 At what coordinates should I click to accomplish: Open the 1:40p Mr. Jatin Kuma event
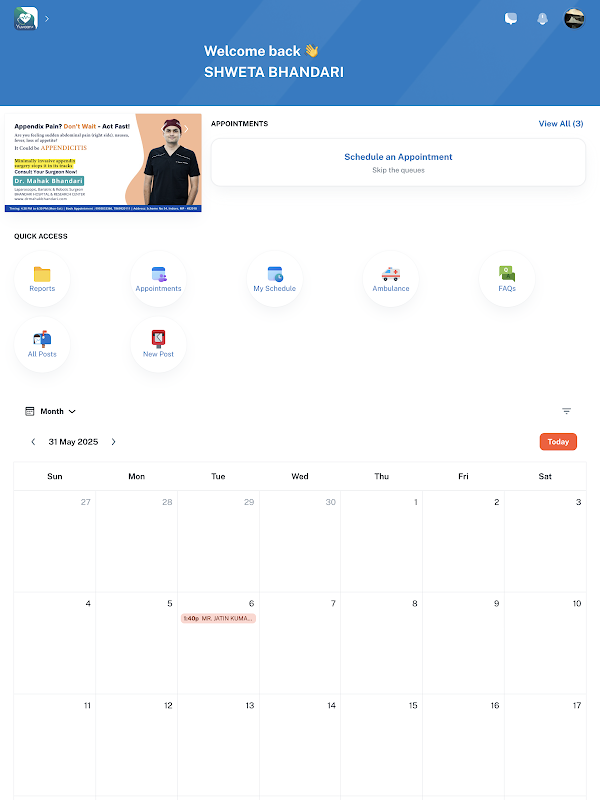[x=218, y=618]
